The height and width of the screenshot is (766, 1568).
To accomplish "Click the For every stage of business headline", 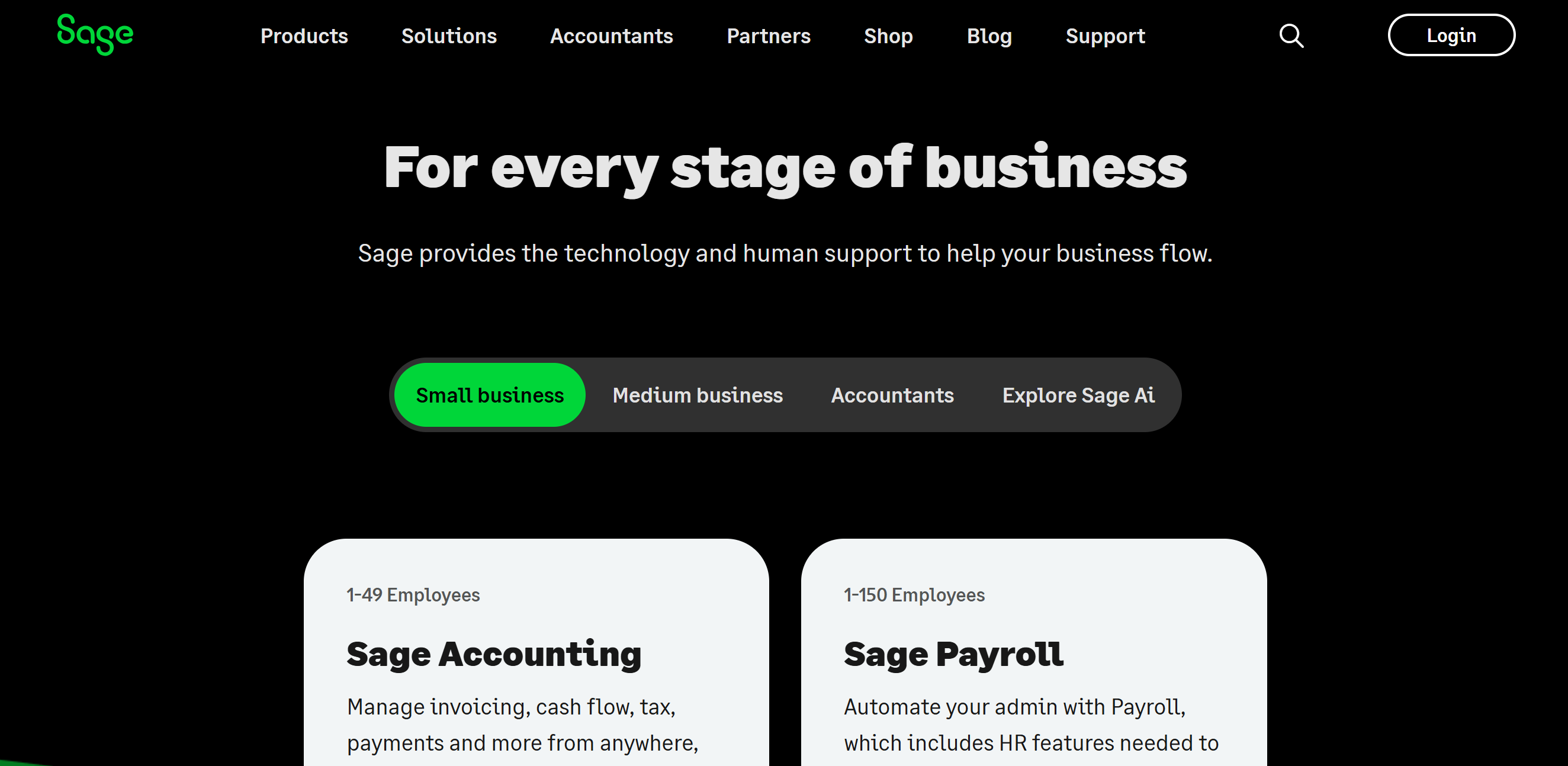I will (x=785, y=168).
